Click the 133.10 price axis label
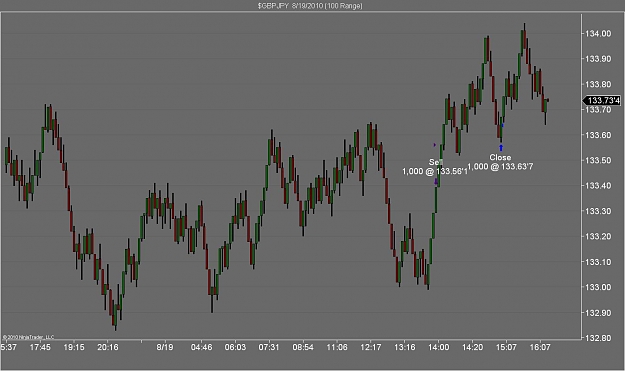The width and height of the screenshot is (625, 371). click(x=597, y=262)
